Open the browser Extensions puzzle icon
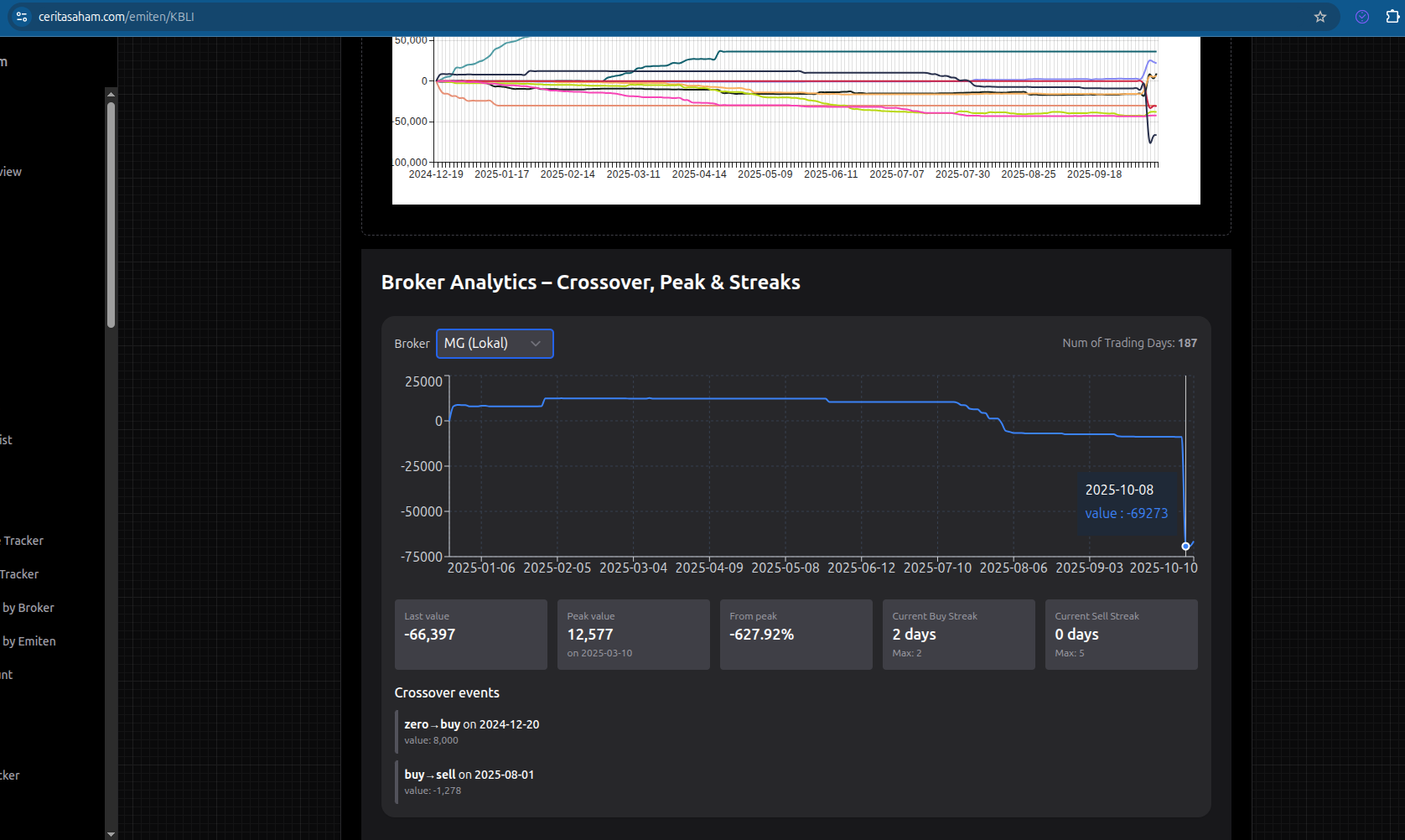This screenshot has height=840, width=1405. (x=1392, y=17)
